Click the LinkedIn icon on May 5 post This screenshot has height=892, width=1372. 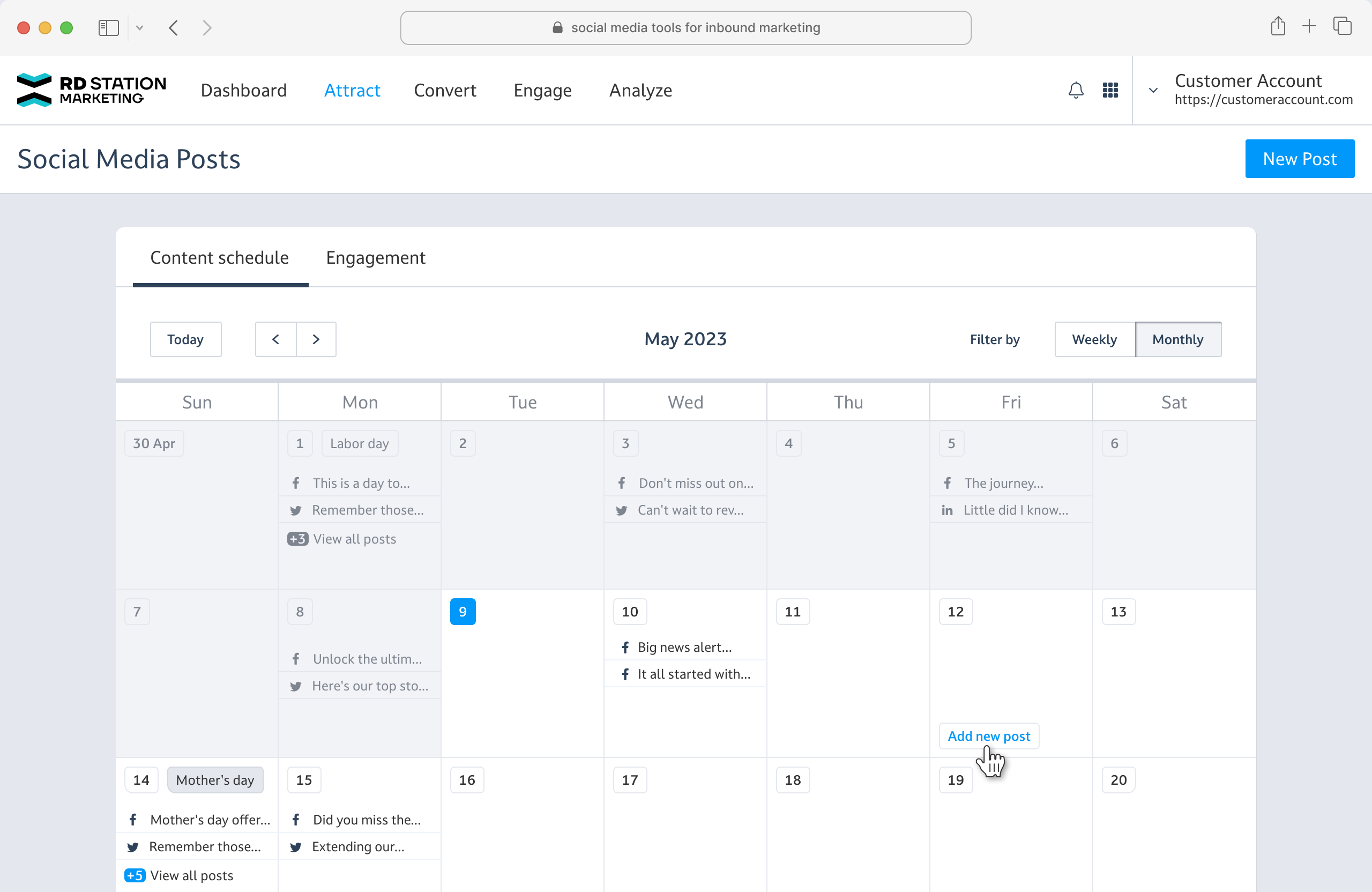point(948,510)
